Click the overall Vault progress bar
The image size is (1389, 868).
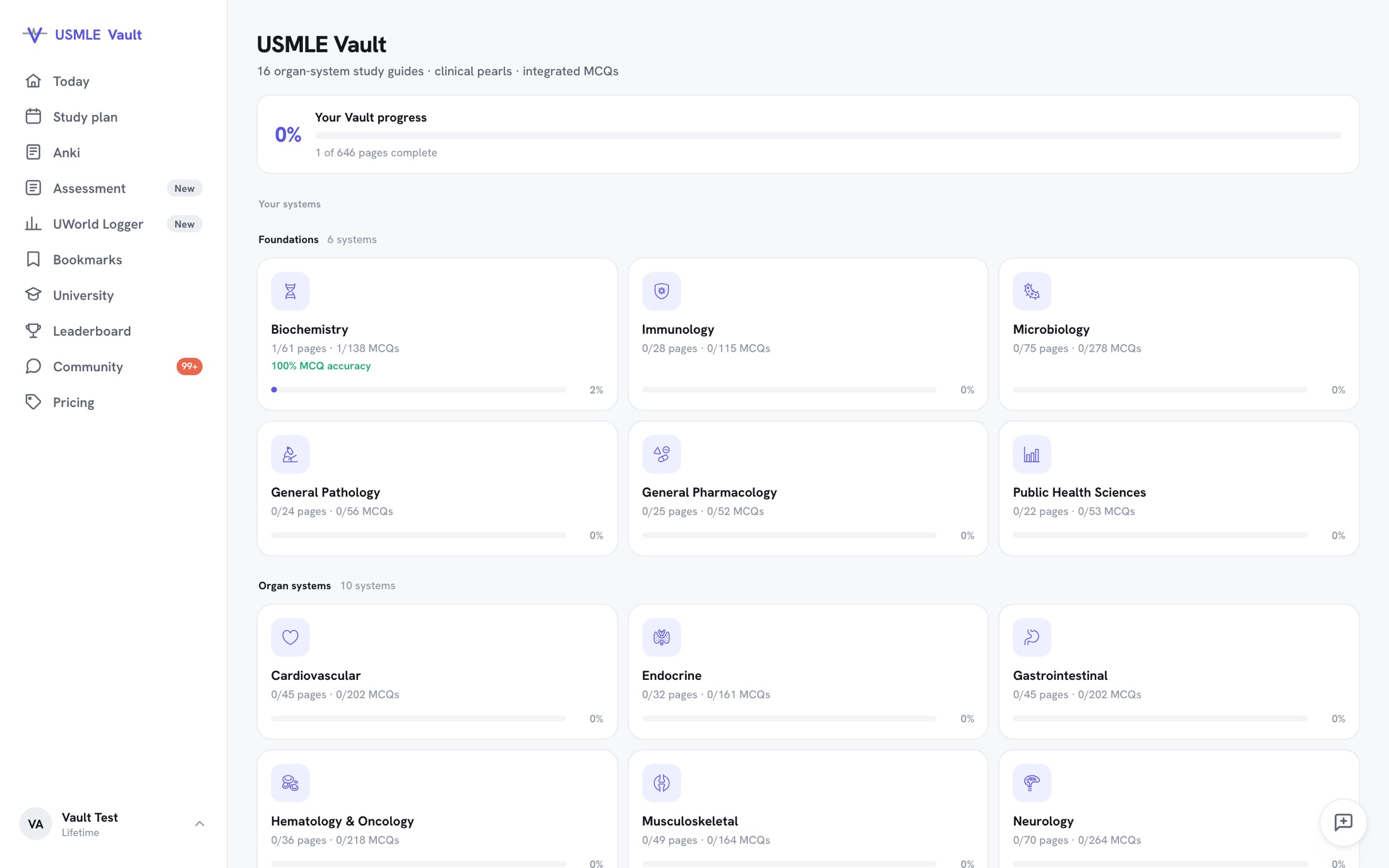(x=828, y=135)
